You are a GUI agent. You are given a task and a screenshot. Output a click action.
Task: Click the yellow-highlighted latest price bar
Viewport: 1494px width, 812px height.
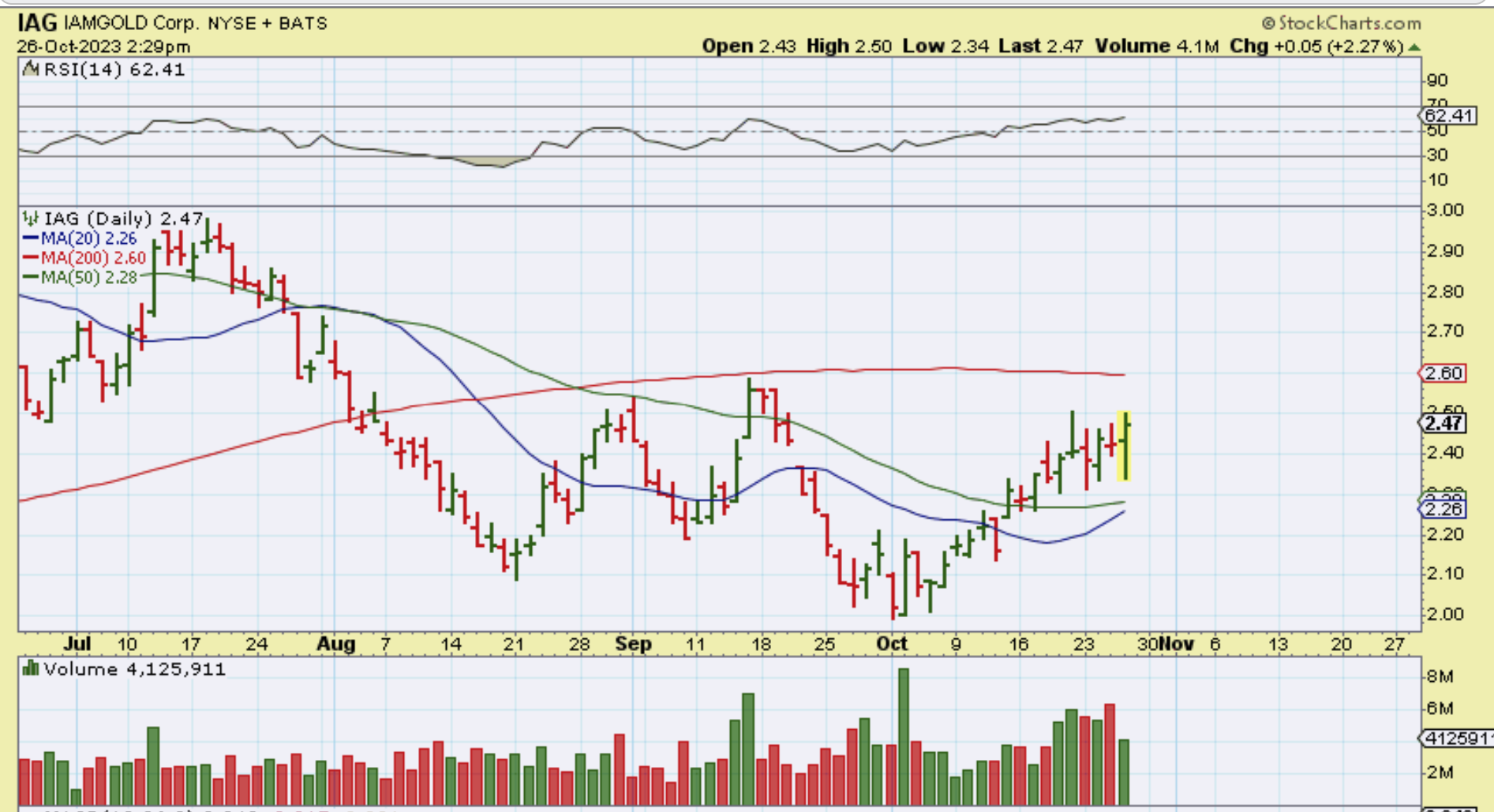[x=1124, y=446]
